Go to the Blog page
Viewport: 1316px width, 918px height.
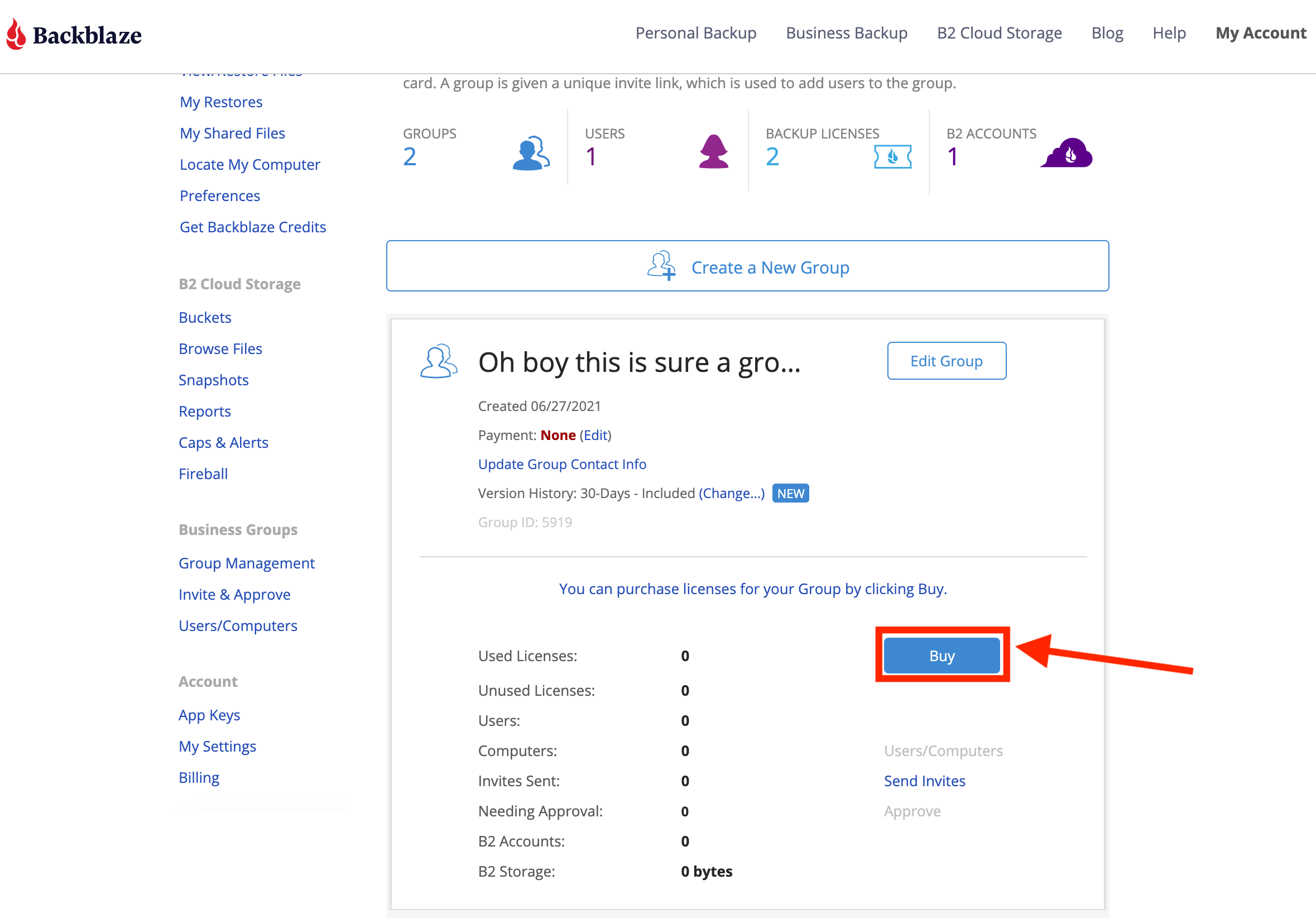1107,34
